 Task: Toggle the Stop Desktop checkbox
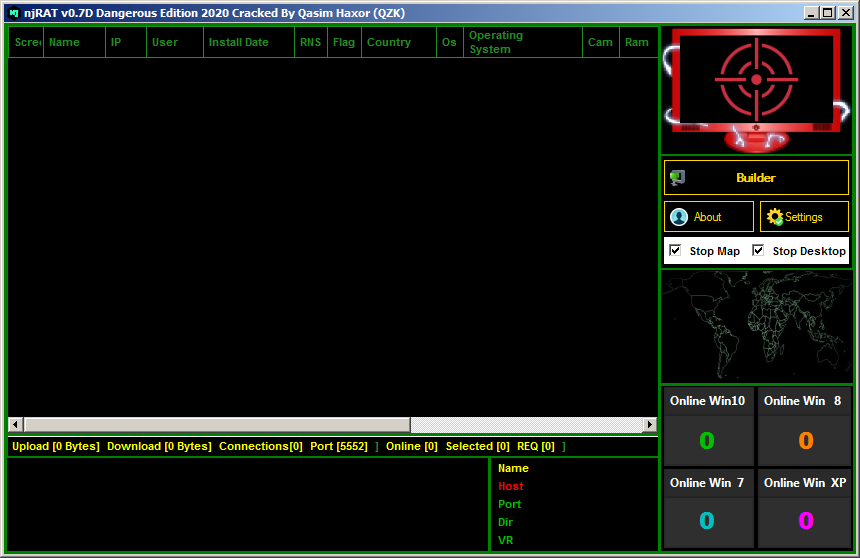pos(759,250)
